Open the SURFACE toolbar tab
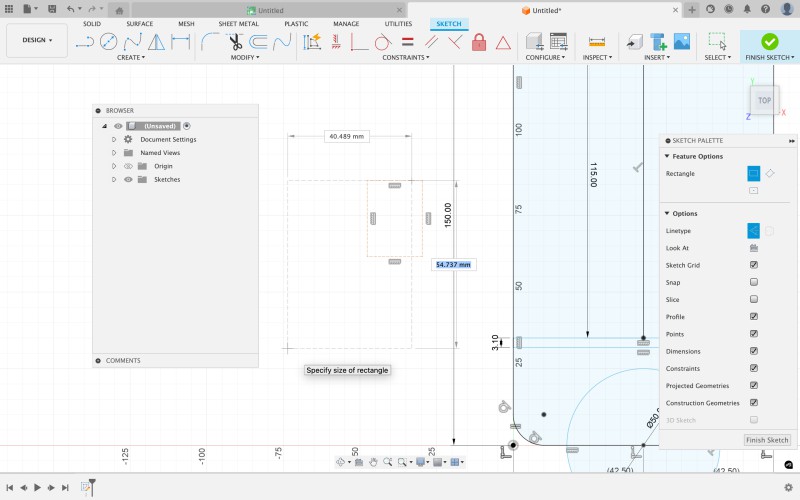 139,23
